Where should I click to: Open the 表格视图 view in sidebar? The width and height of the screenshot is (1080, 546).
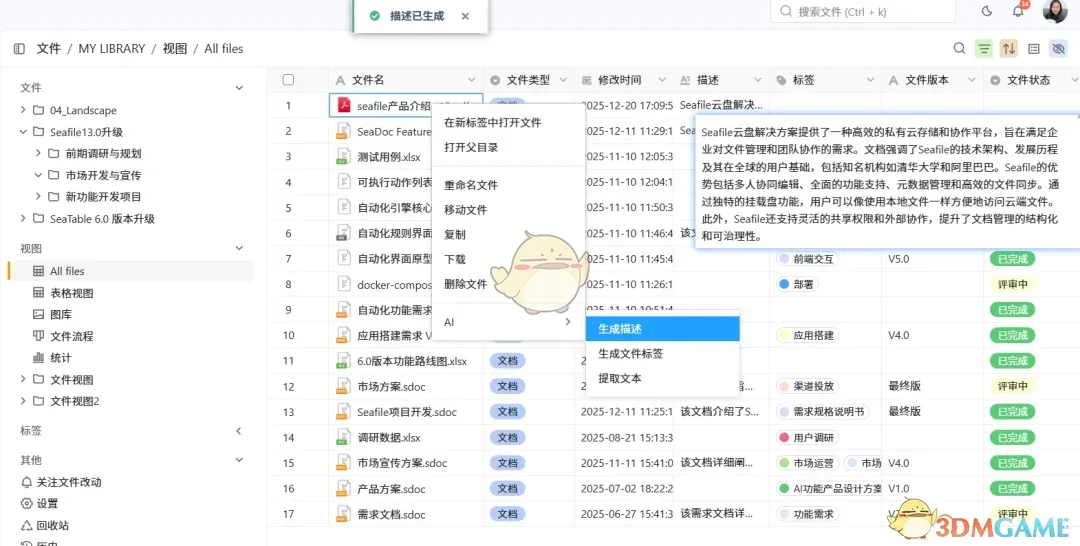click(71, 293)
